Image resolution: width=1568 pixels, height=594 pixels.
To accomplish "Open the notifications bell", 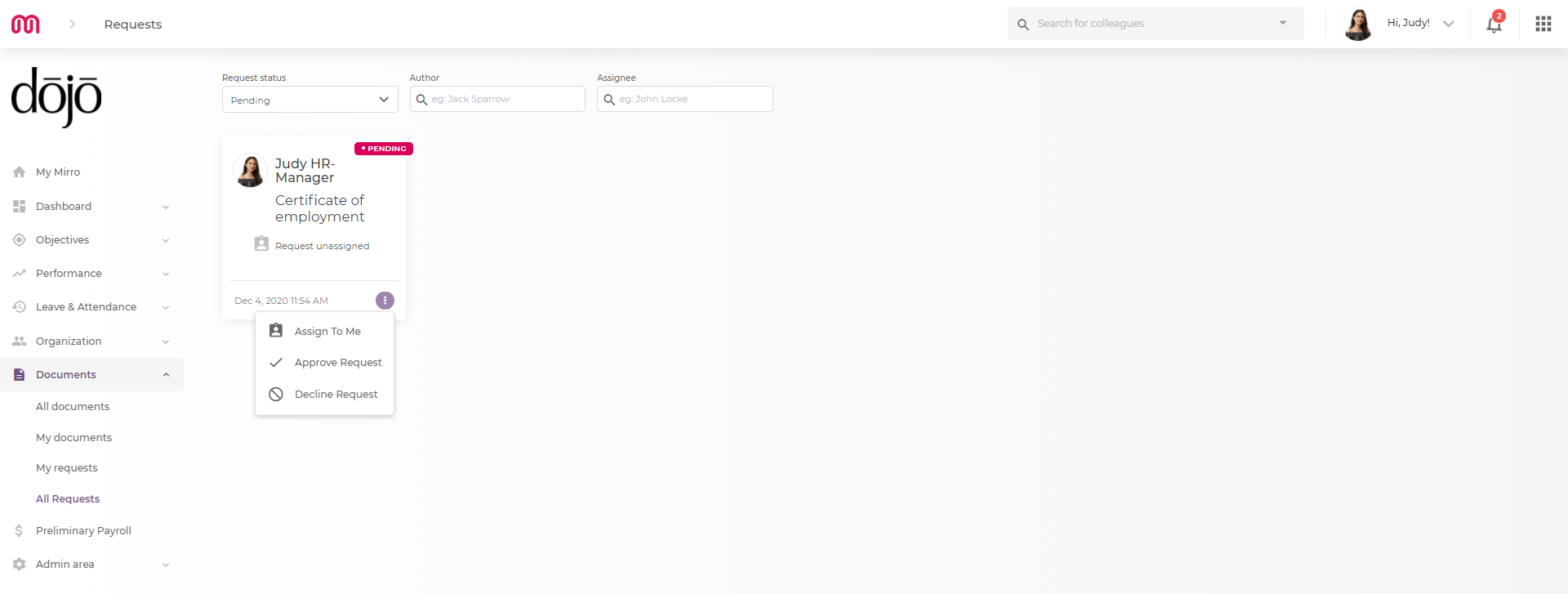I will [x=1494, y=24].
